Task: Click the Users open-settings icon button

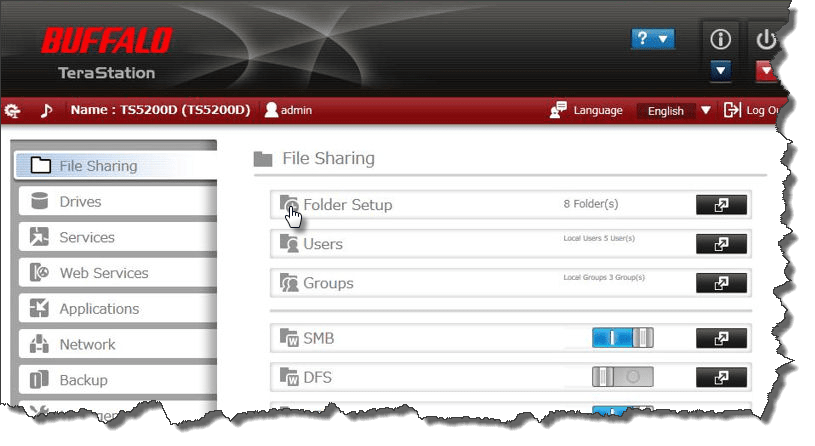Action: click(721, 244)
